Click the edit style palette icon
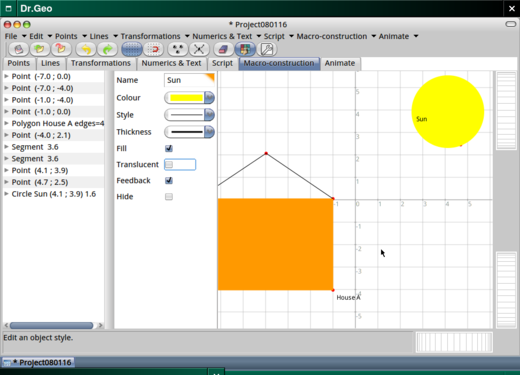The height and width of the screenshot is (375, 520). (x=245, y=49)
